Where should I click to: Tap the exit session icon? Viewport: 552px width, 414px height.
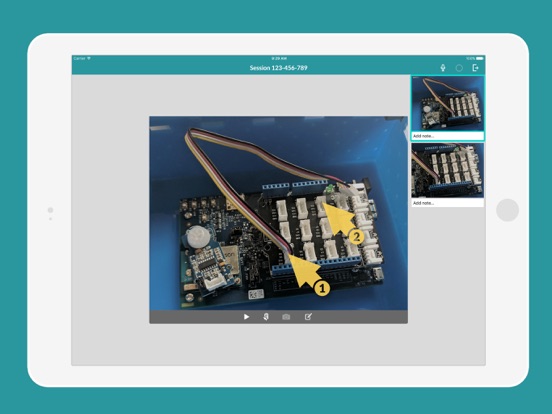click(x=475, y=68)
